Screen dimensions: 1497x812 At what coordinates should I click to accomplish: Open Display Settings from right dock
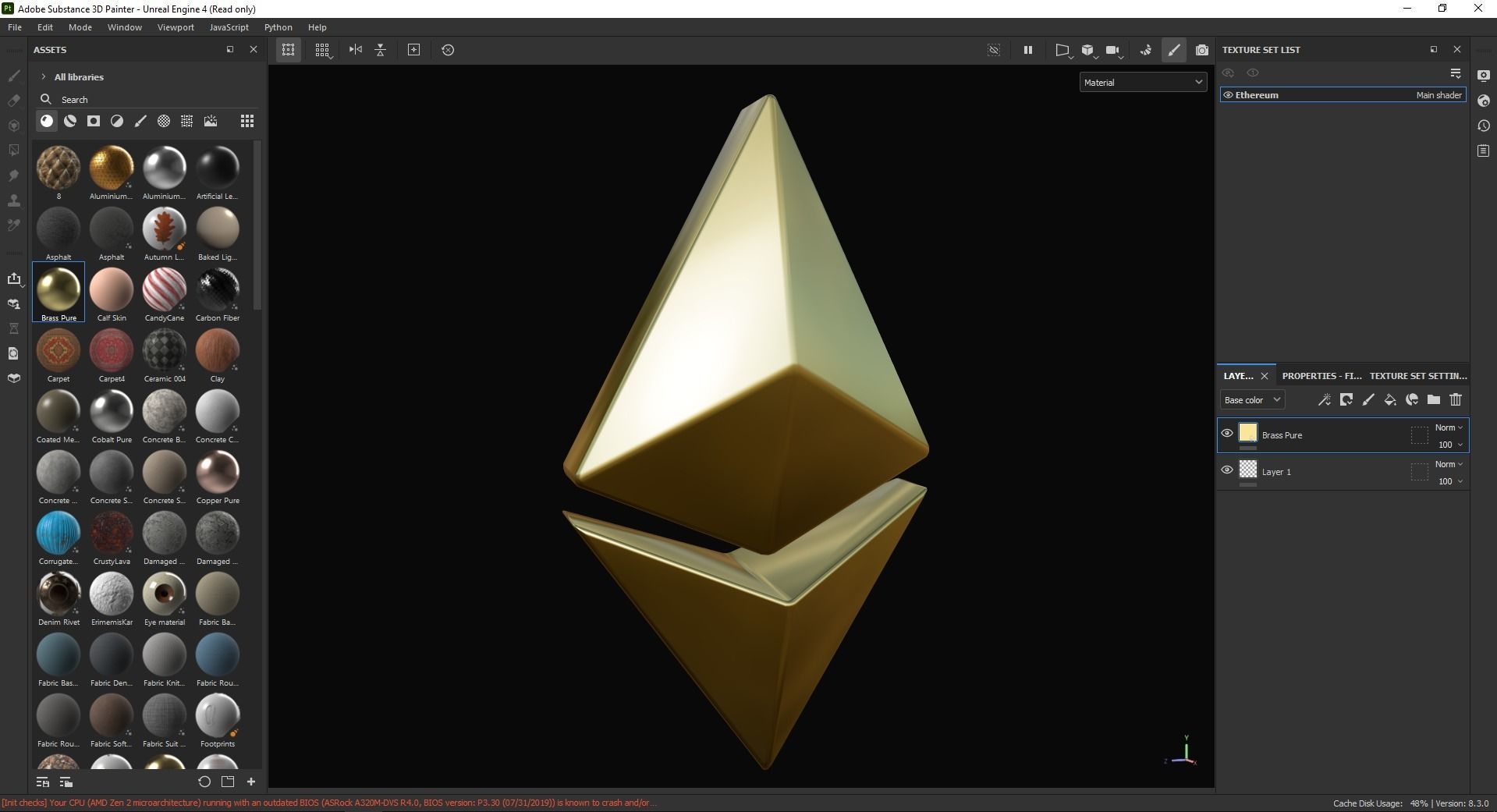click(x=1484, y=76)
